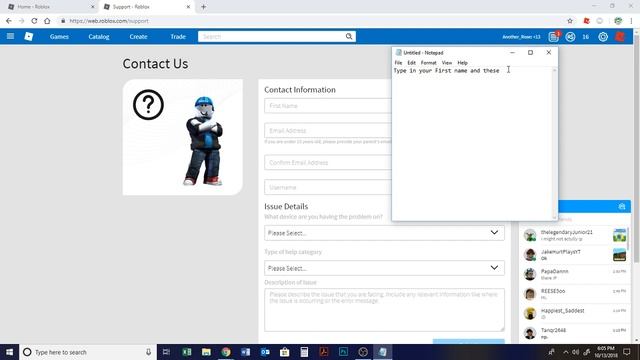Open Photoshop from the taskbar
The height and width of the screenshot is (360, 640).
click(343, 352)
